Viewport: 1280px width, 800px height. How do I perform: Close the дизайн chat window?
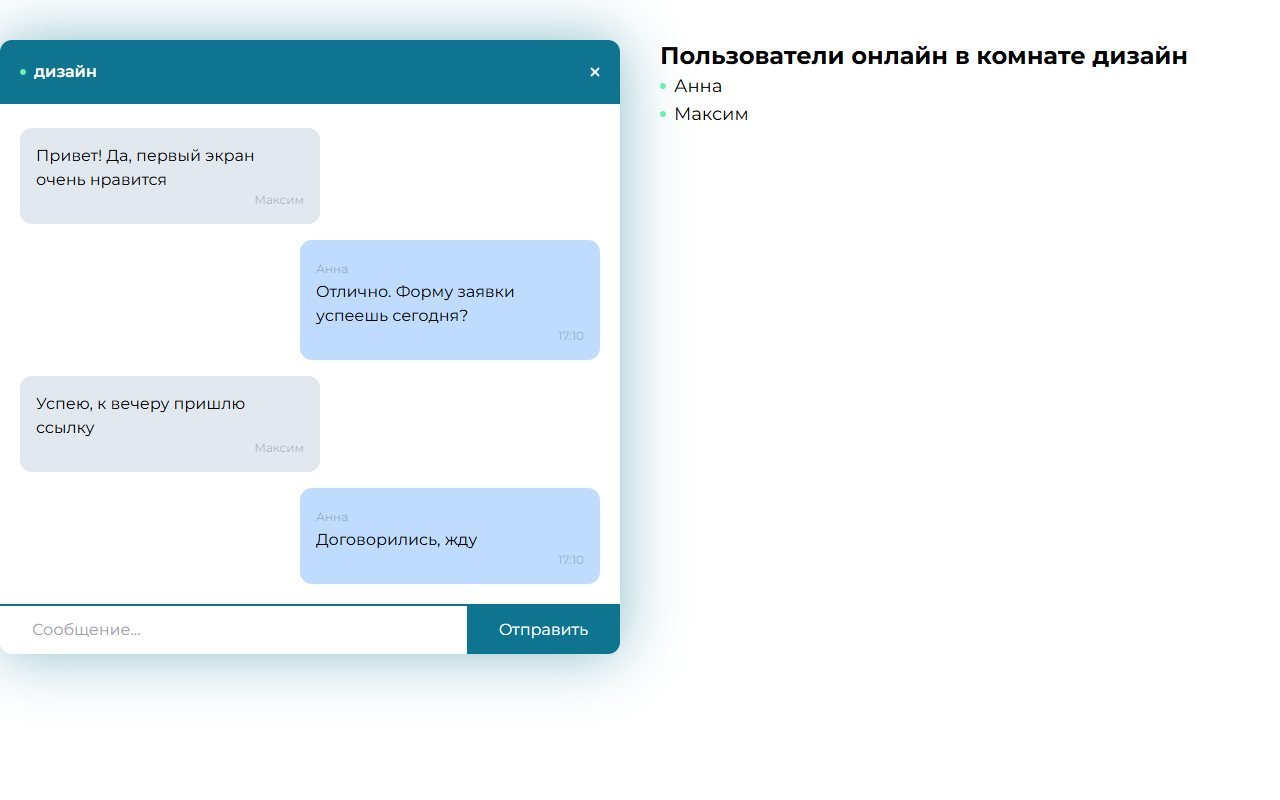595,72
